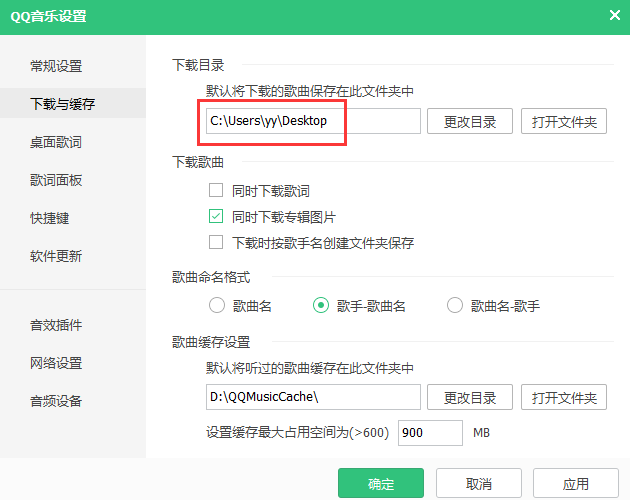Uncheck 同时下载专辑图片 option
630x500 pixels.
pos(215,216)
